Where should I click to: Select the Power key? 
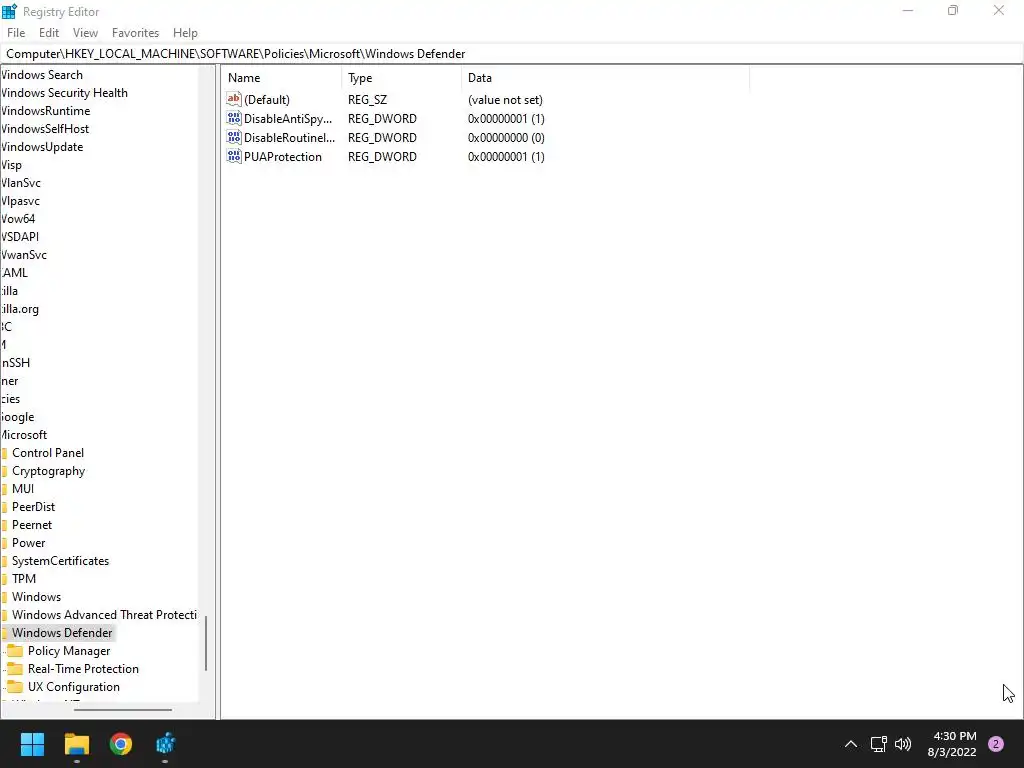[29, 543]
